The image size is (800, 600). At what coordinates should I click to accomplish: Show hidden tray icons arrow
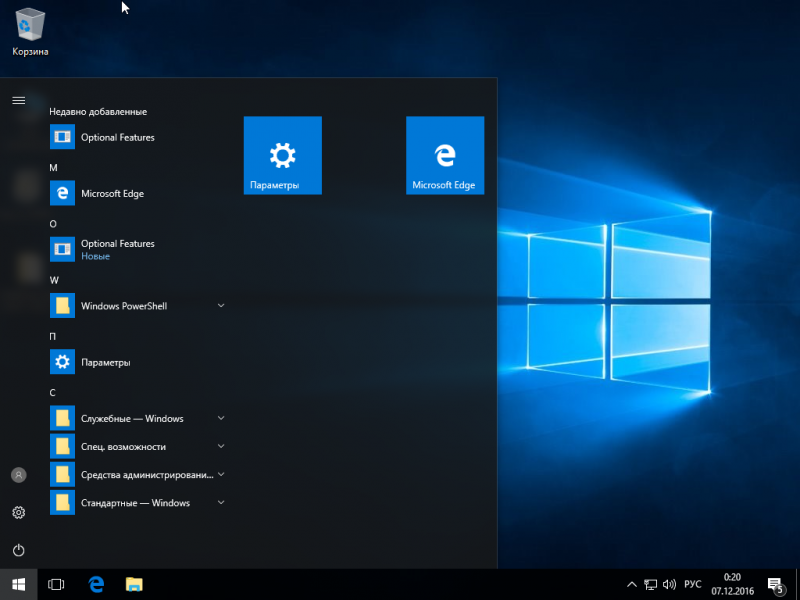(632, 584)
